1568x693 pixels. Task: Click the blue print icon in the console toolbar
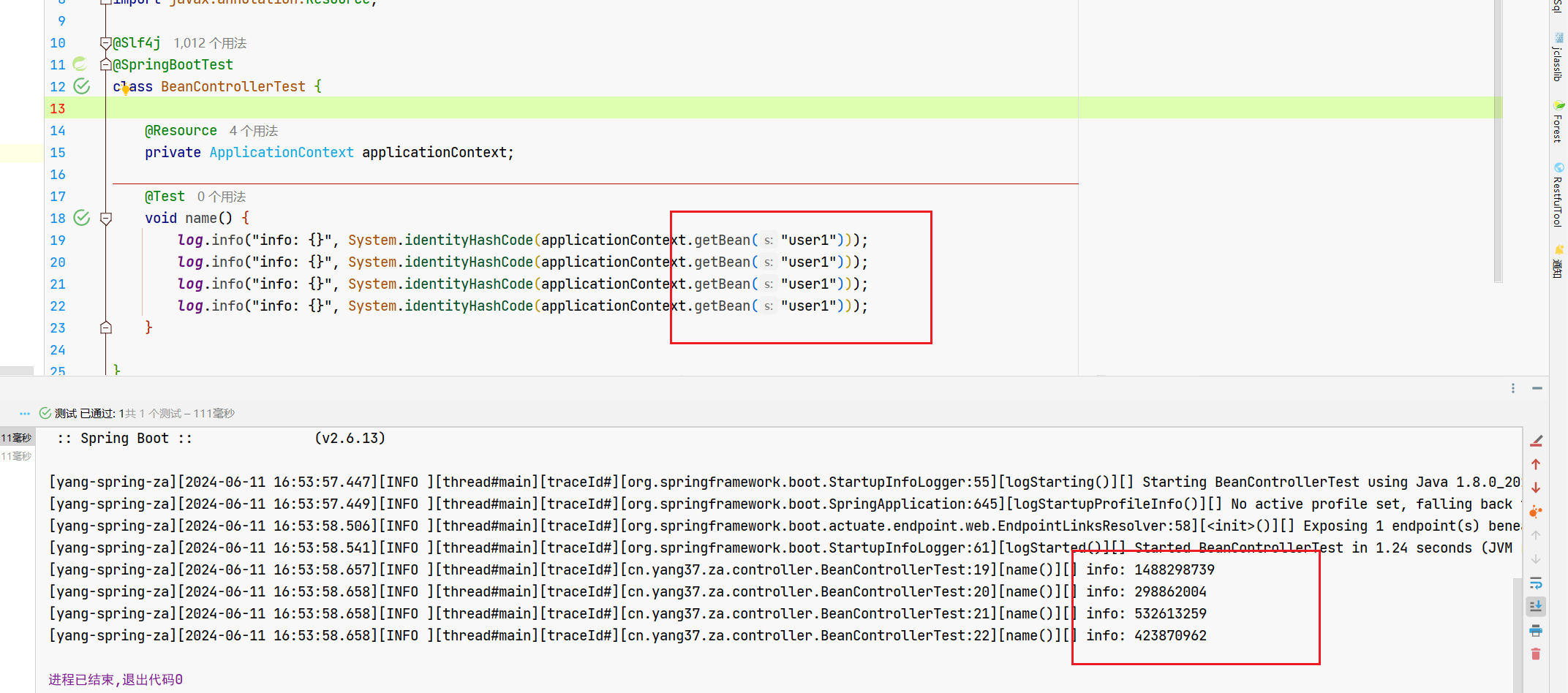[x=1536, y=630]
